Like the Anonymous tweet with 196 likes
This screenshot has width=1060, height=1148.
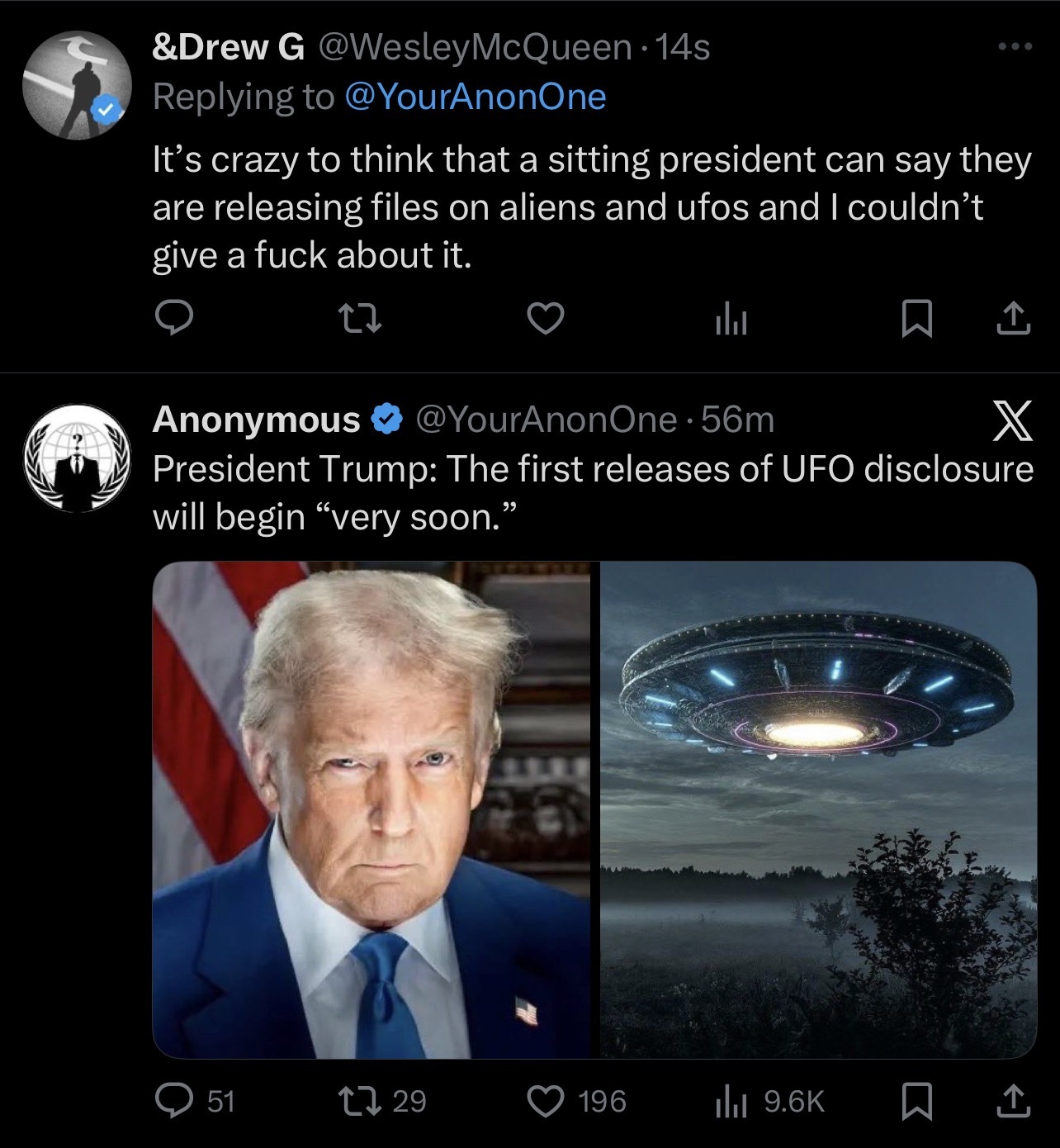577,1100
